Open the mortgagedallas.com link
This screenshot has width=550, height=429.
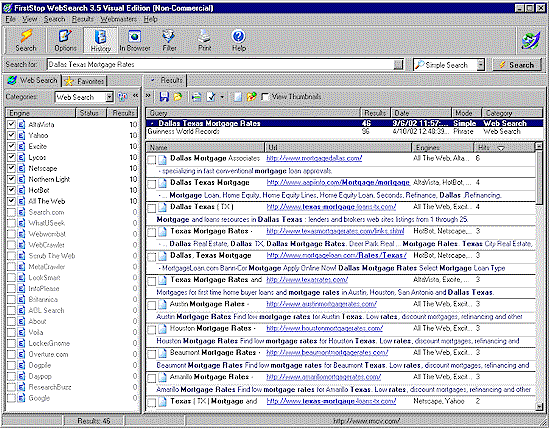pos(314,158)
